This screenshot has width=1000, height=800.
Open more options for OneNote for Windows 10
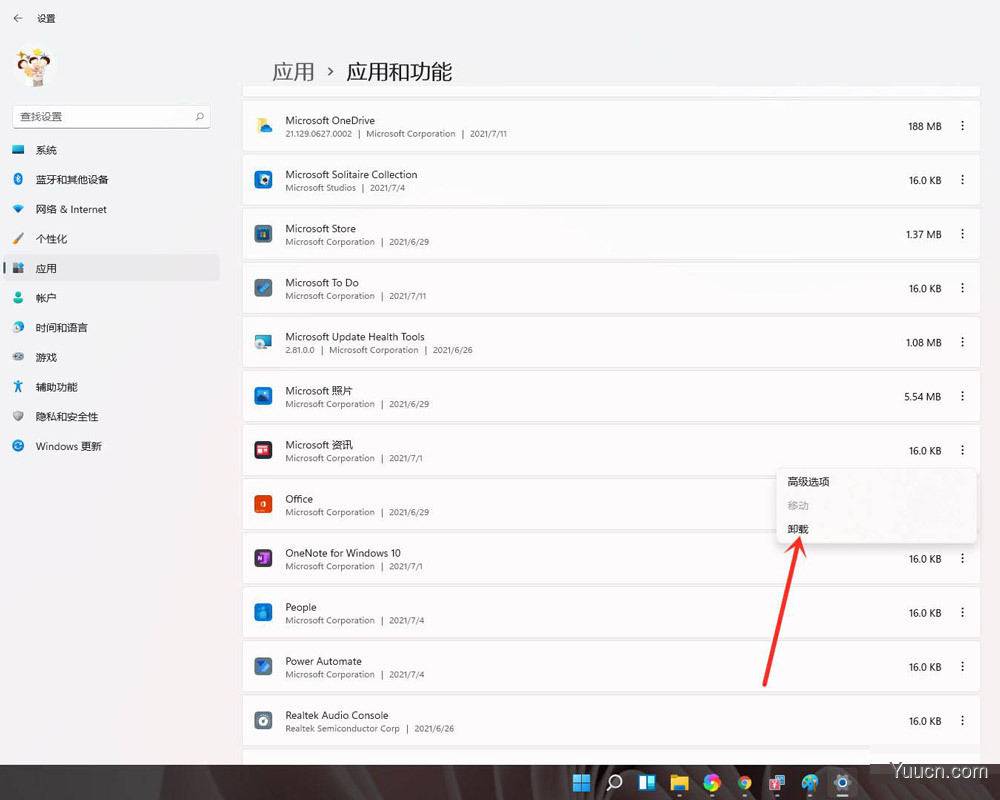(x=962, y=559)
